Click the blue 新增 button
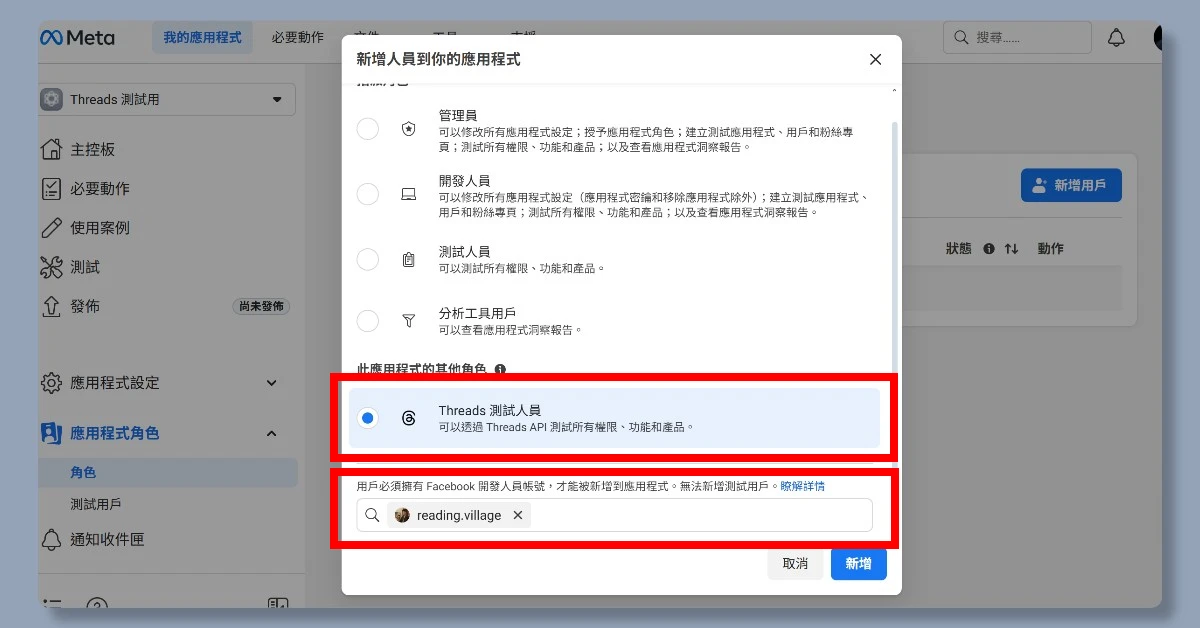 point(858,563)
